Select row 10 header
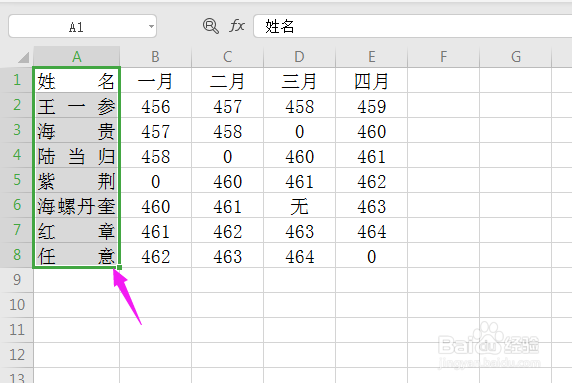 pyautogui.click(x=17, y=305)
